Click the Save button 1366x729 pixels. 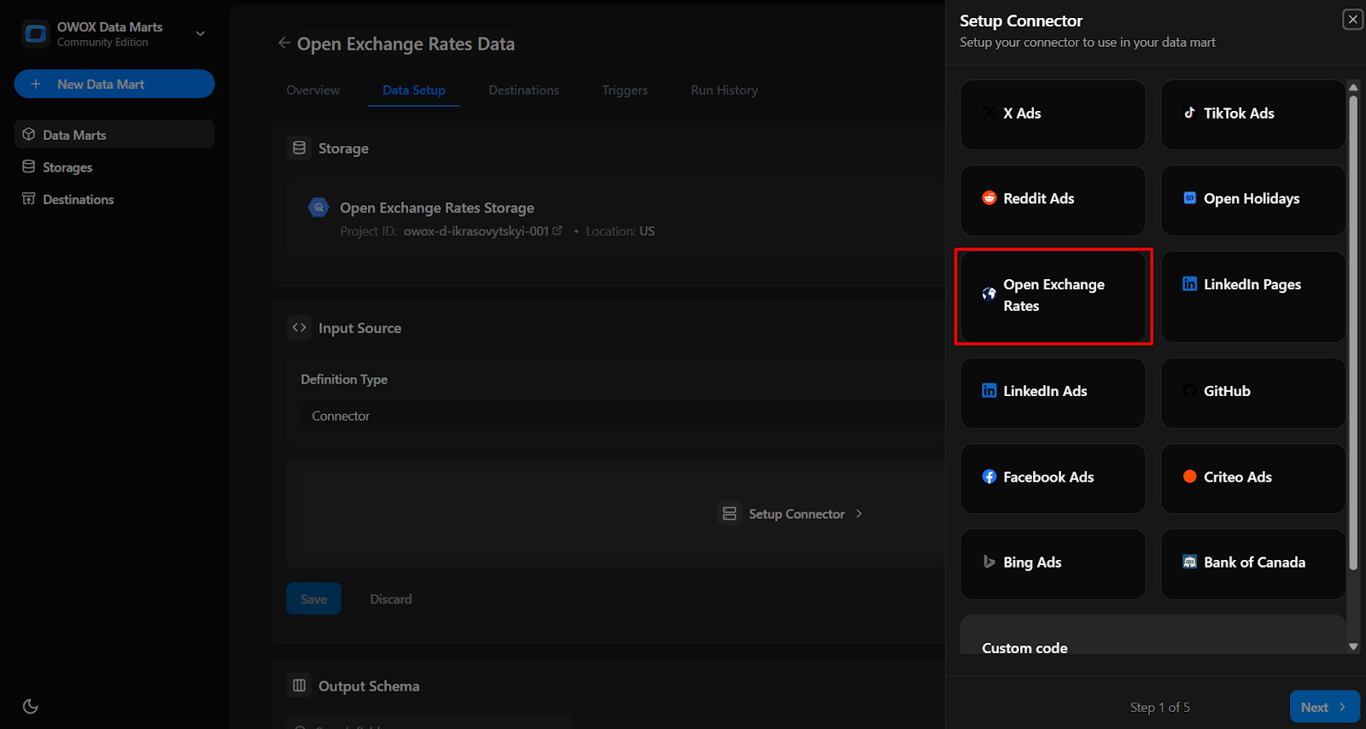point(314,599)
